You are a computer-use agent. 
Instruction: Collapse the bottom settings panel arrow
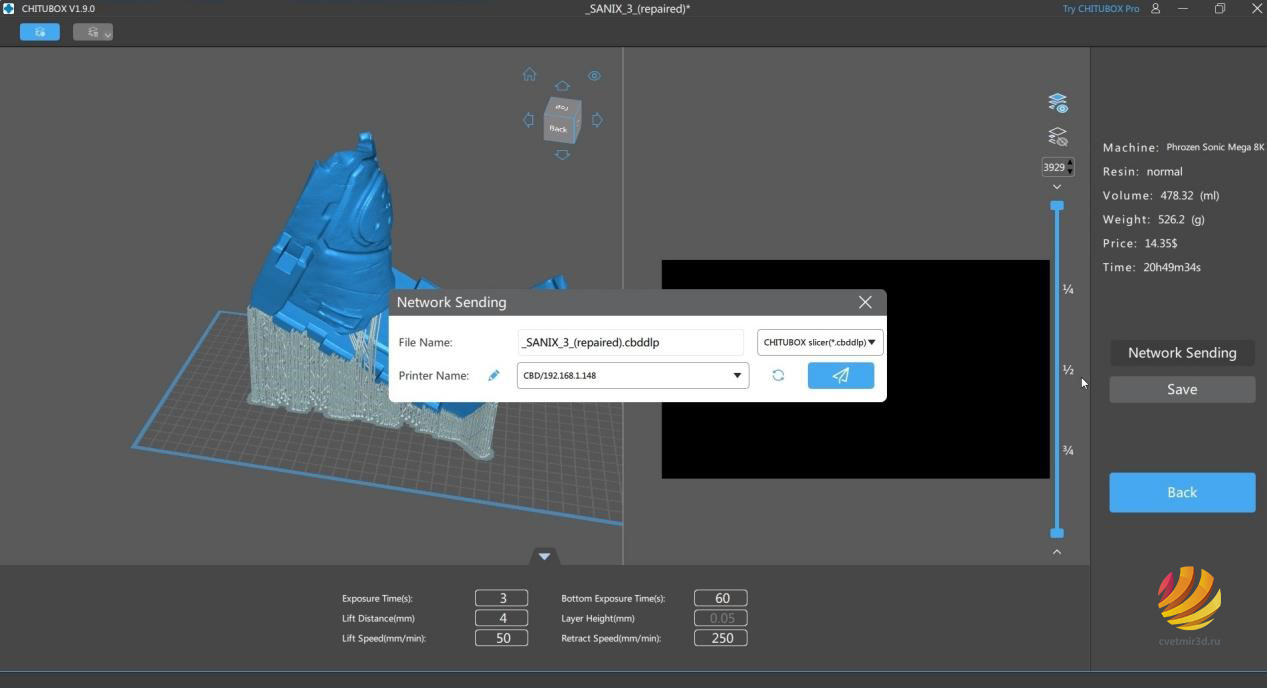(544, 556)
